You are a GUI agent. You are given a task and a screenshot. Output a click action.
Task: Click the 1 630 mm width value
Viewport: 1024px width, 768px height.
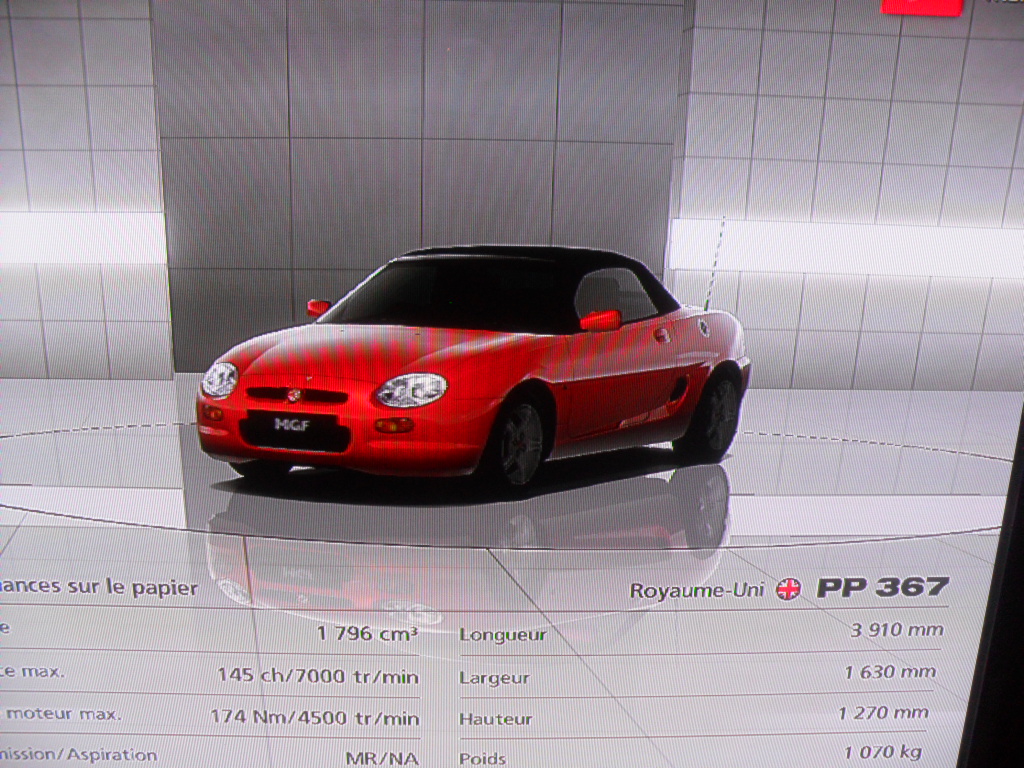click(889, 672)
